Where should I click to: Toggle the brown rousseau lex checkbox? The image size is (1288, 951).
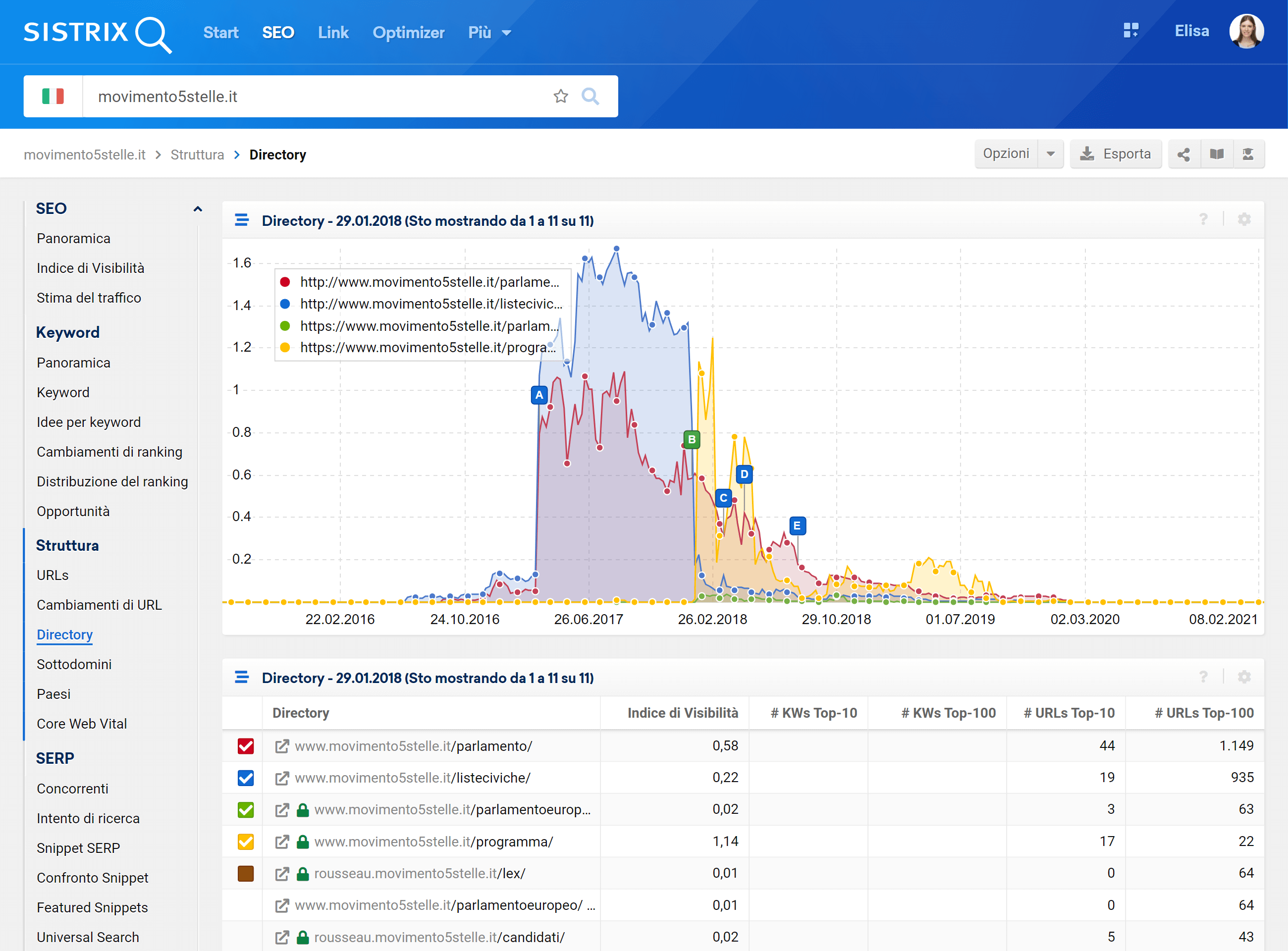click(x=246, y=874)
